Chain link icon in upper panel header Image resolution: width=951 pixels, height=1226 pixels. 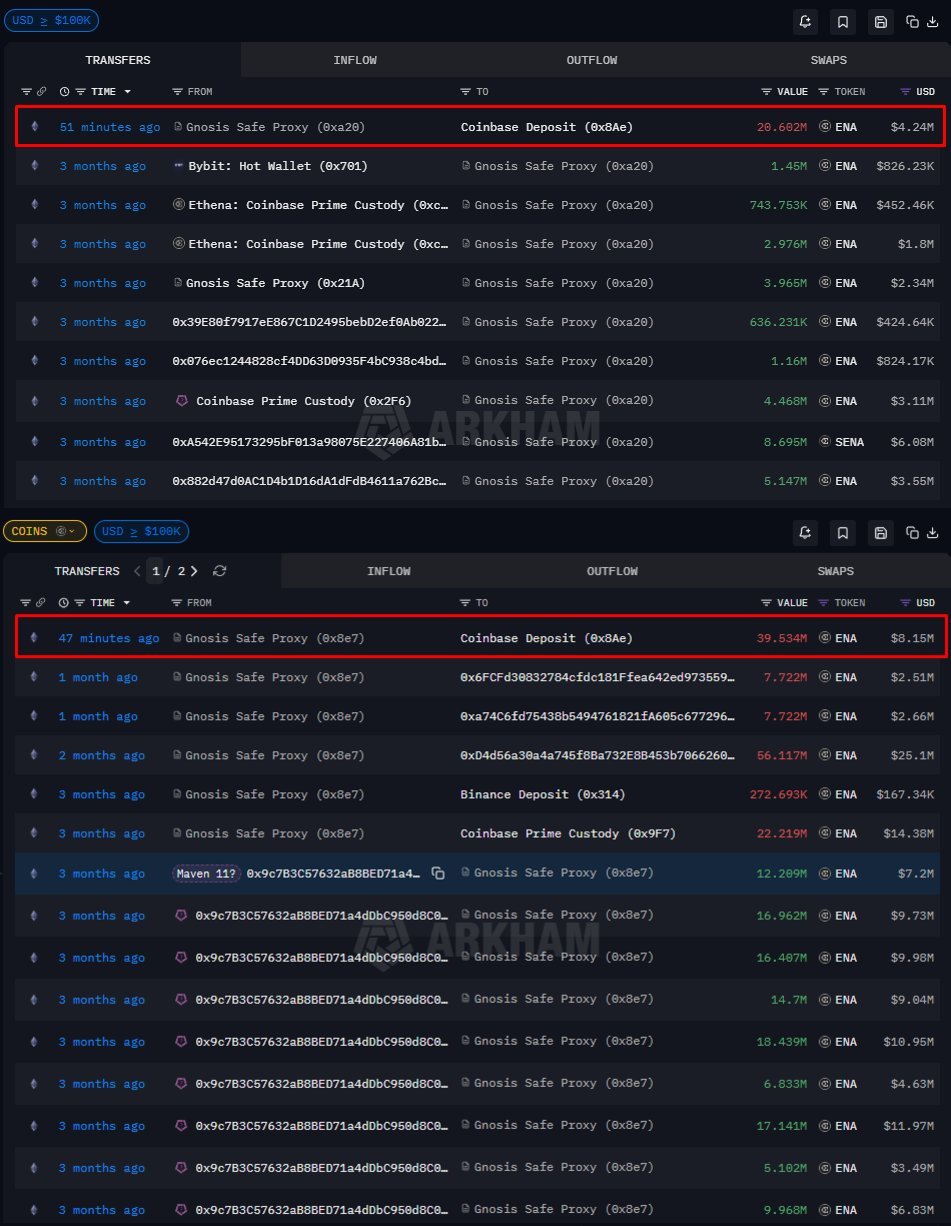42,92
